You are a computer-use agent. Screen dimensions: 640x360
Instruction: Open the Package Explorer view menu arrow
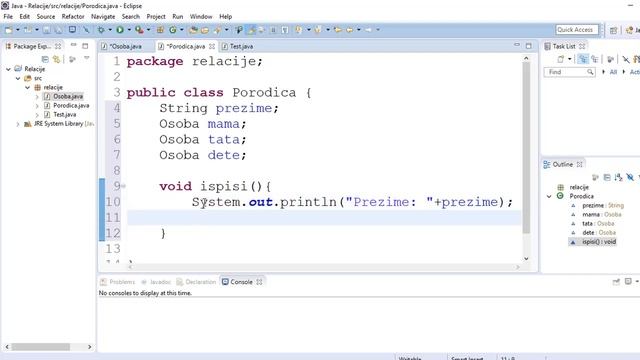(x=87, y=59)
